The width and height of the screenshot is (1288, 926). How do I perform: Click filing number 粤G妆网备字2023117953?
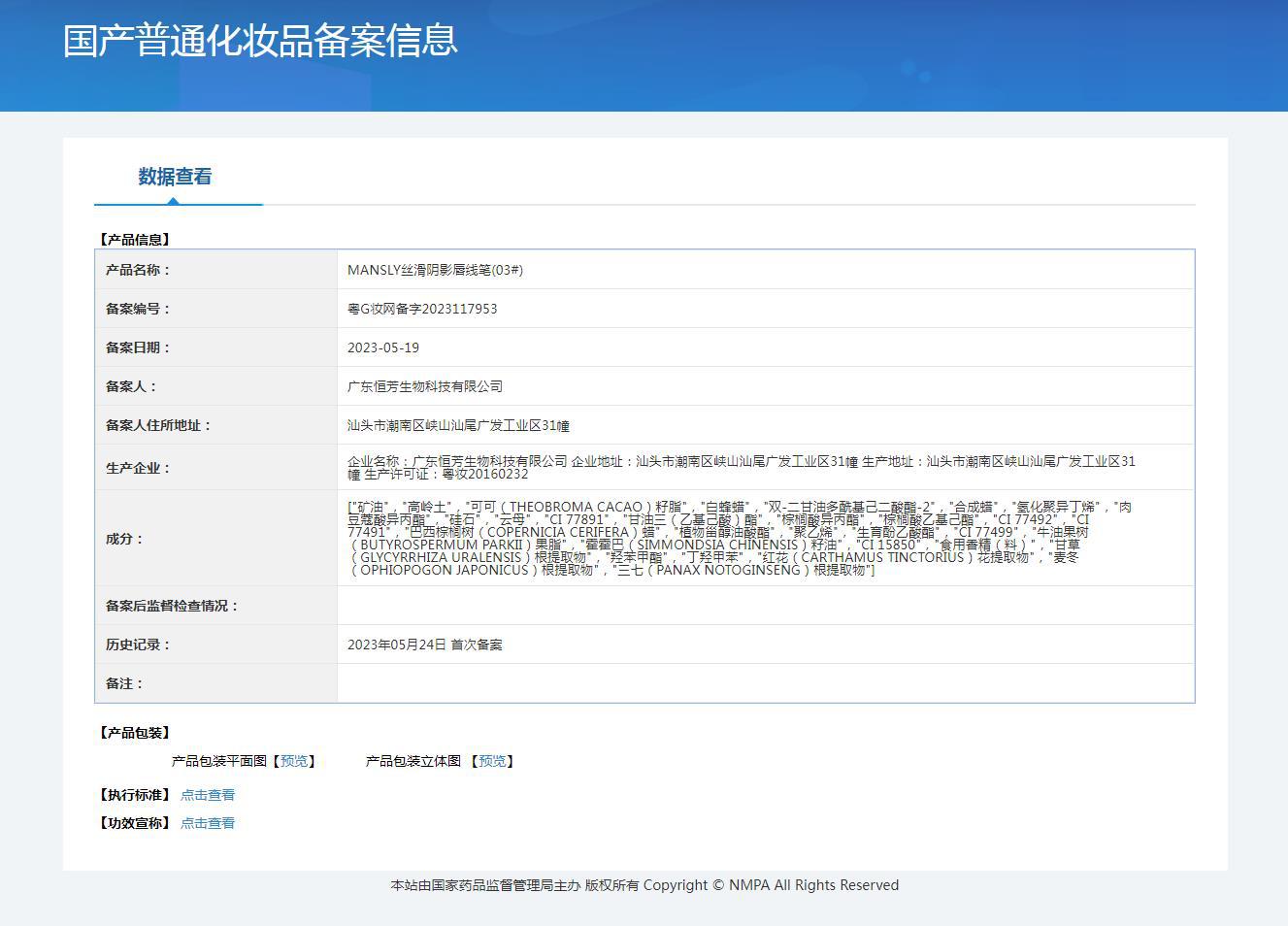[422, 309]
